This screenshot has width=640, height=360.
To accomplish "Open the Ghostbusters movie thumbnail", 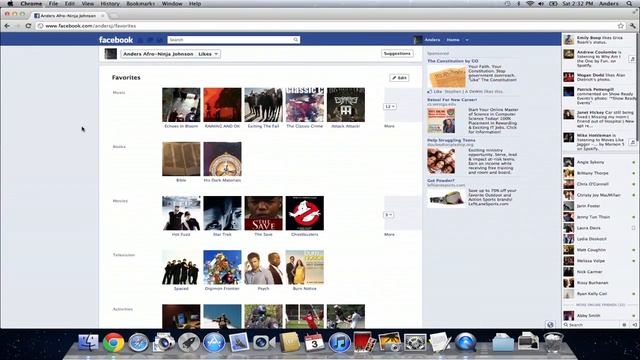I will click(304, 213).
